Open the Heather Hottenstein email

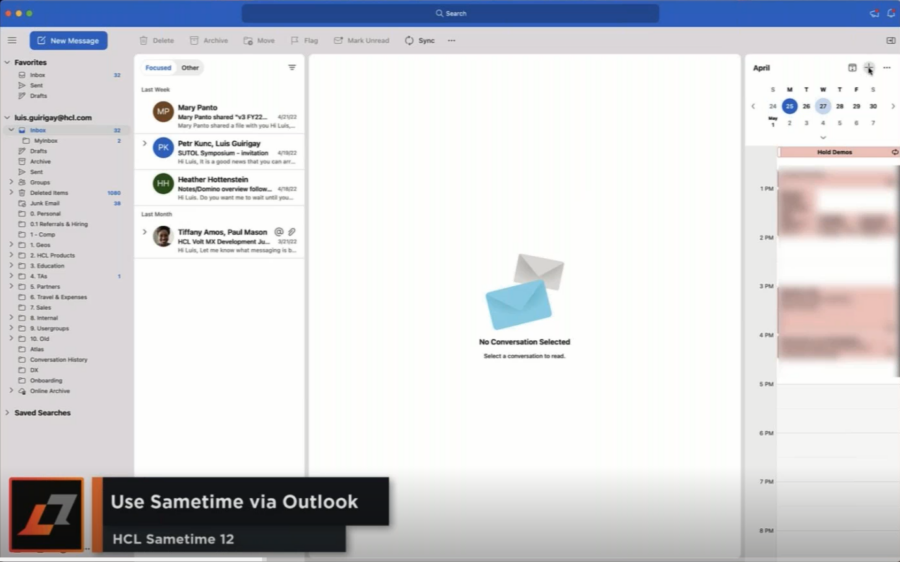(219, 188)
